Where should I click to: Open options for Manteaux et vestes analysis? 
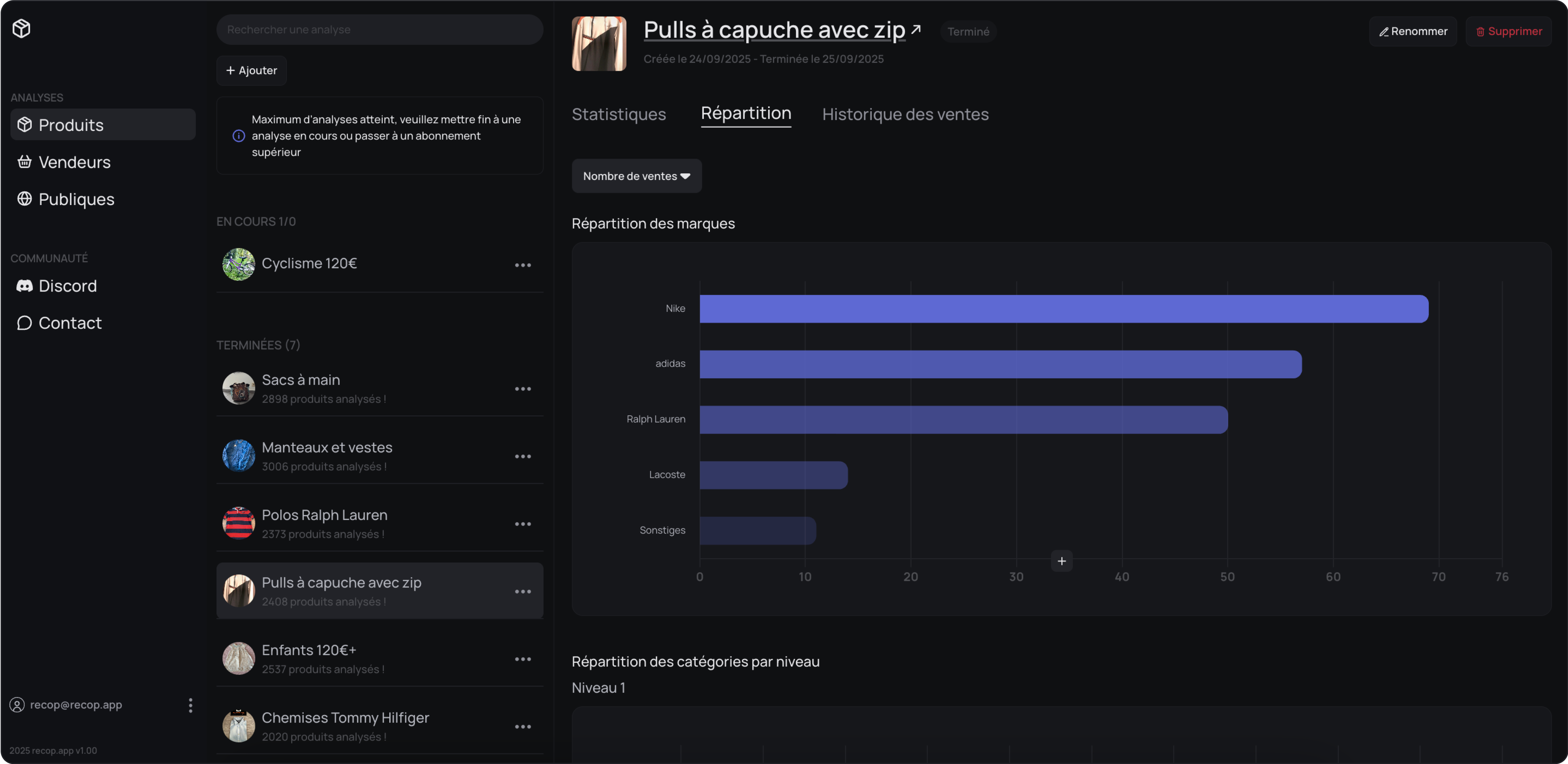pyautogui.click(x=522, y=456)
